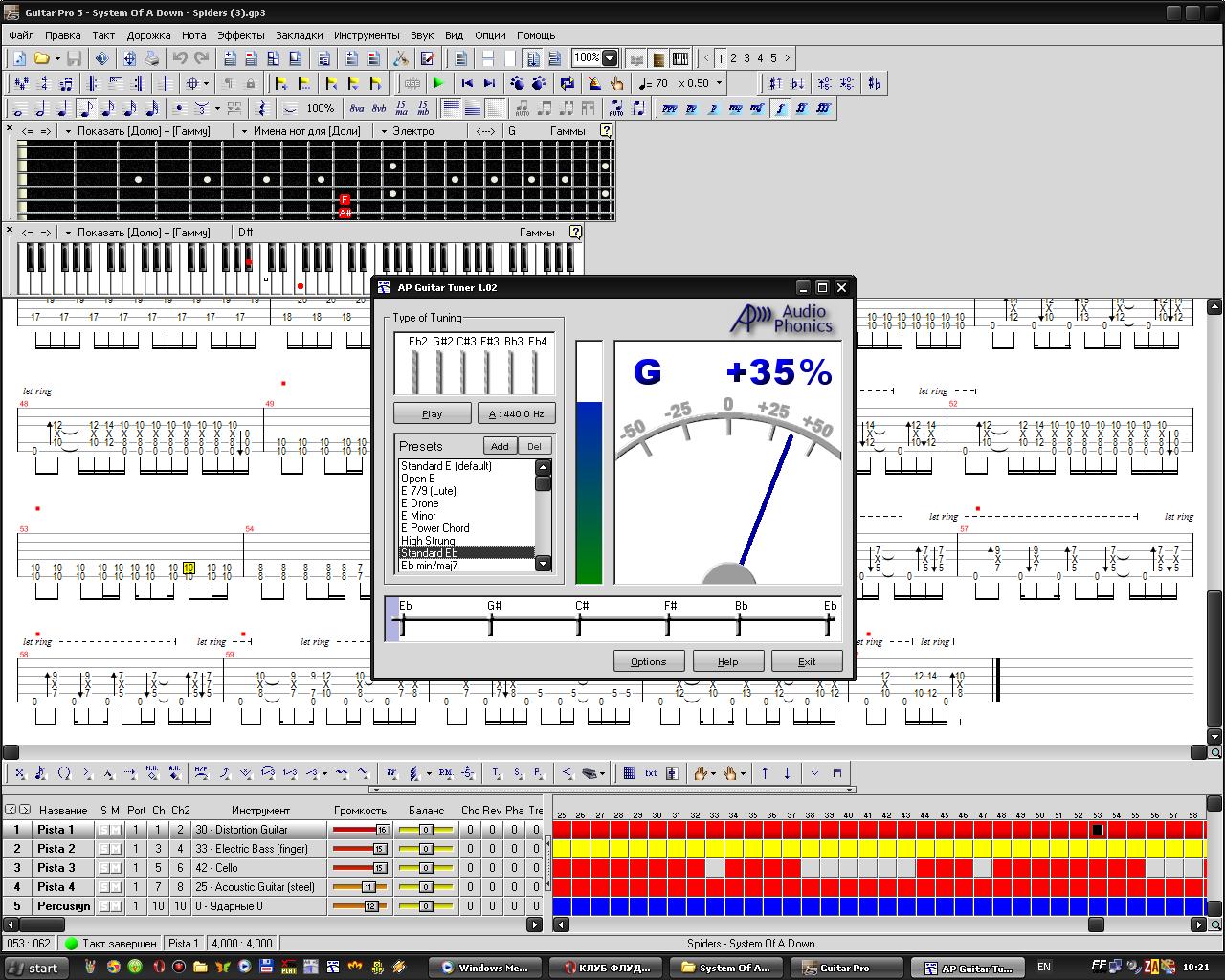Screen dimensions: 1225x980
Task: Toggle the let ring chord strum up arrow
Action: pyautogui.click(x=765, y=773)
